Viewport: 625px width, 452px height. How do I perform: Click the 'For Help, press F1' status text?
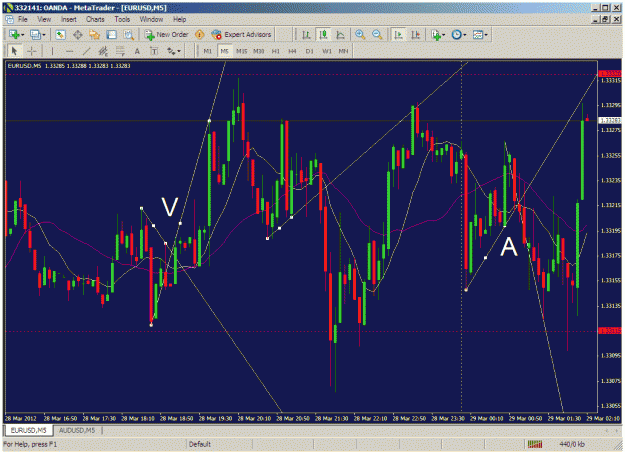click(x=30, y=444)
